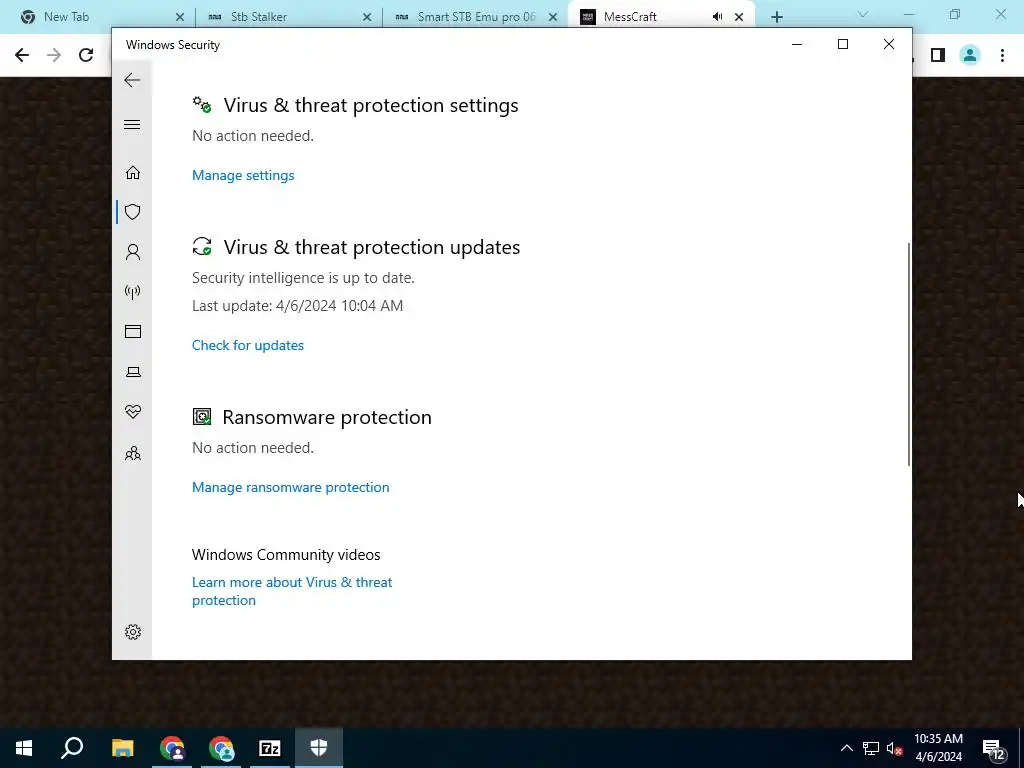The width and height of the screenshot is (1024, 768).
Task: Open Learn more about Virus & threat protection
Action: pos(292,591)
